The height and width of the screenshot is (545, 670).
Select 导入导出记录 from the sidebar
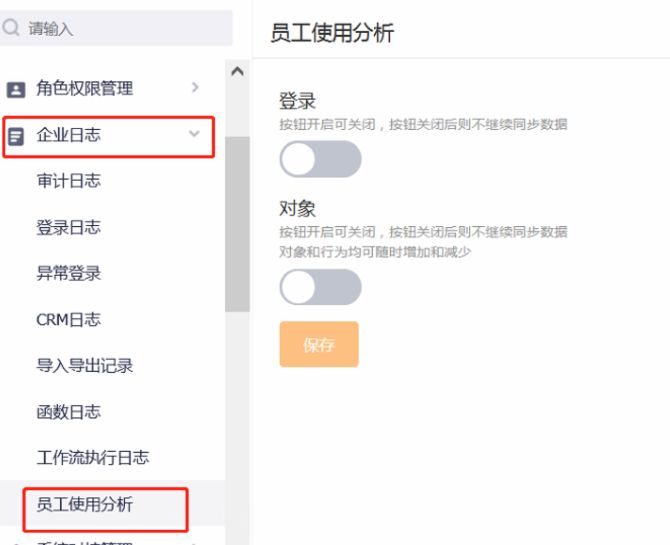pos(85,365)
